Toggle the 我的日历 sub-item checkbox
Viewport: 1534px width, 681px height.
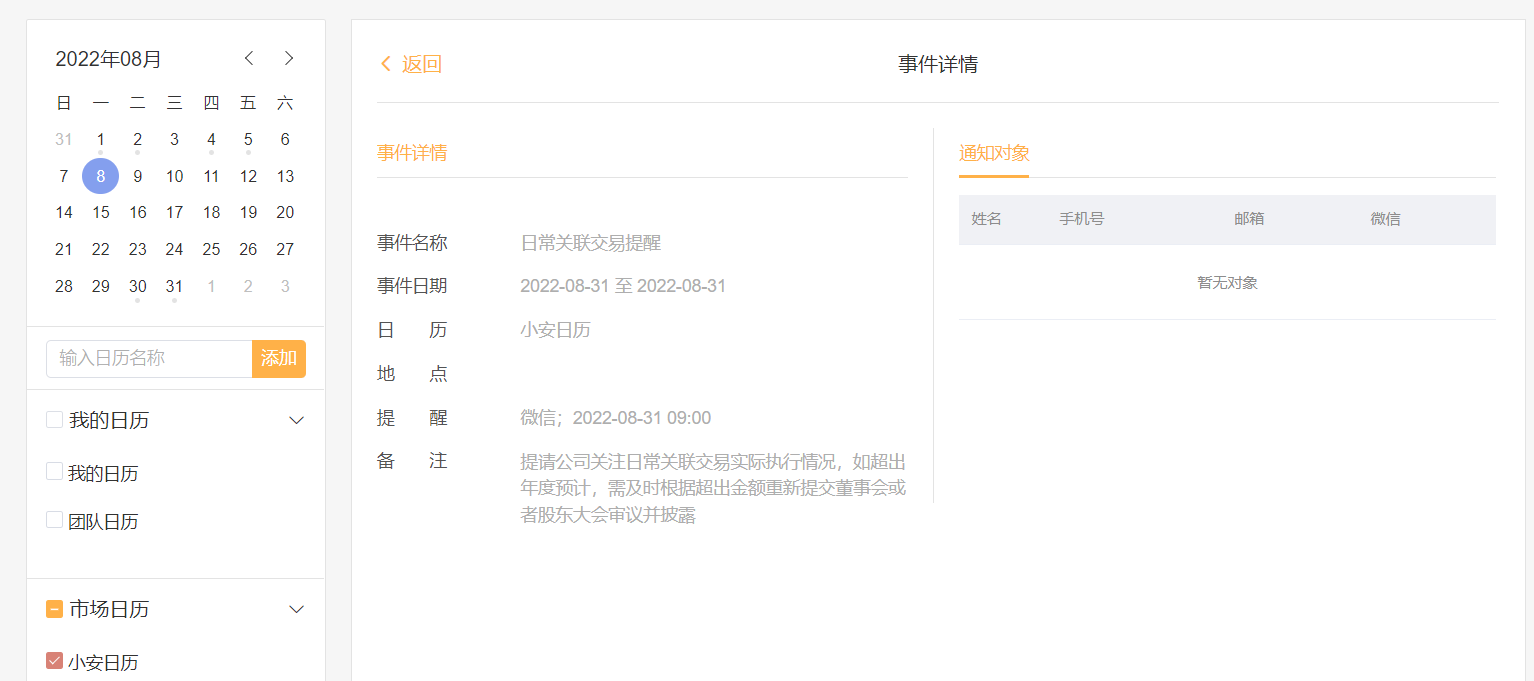[54, 471]
